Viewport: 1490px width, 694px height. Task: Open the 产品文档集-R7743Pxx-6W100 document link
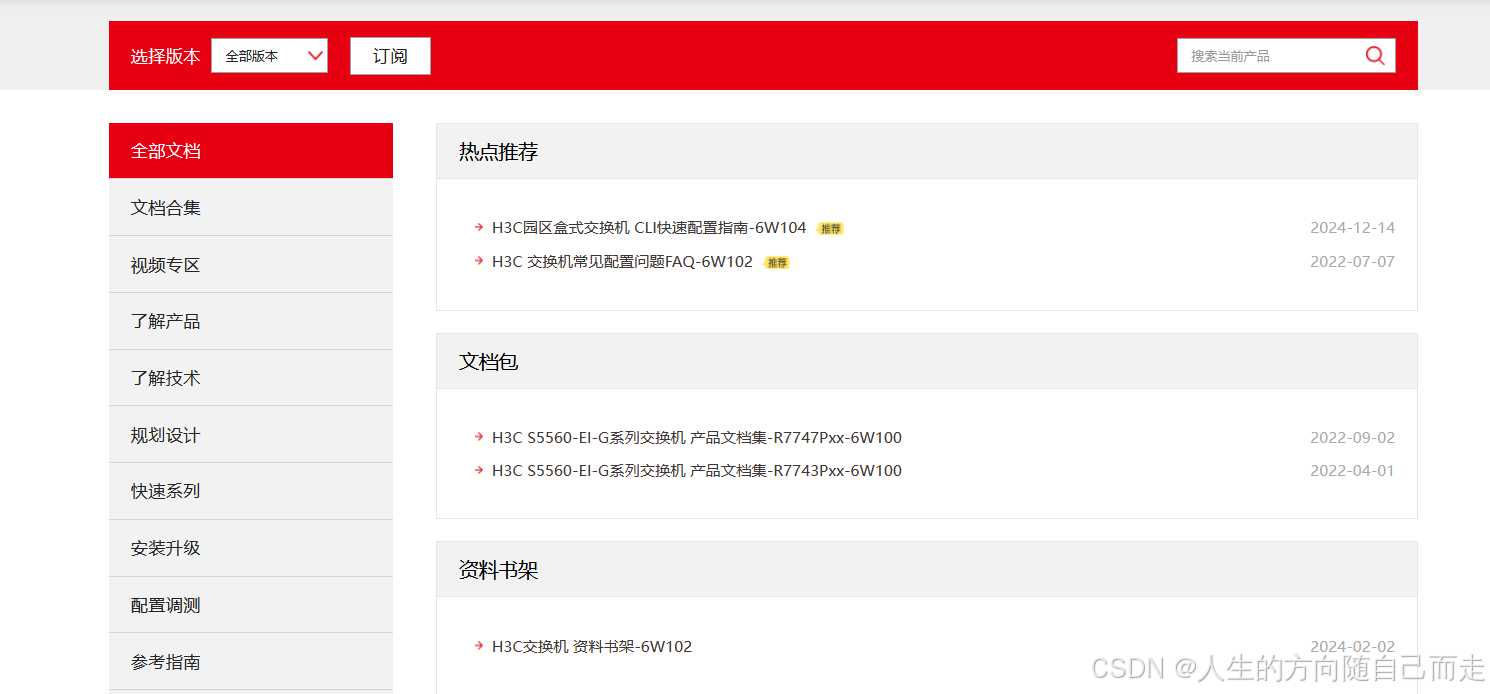click(x=697, y=471)
